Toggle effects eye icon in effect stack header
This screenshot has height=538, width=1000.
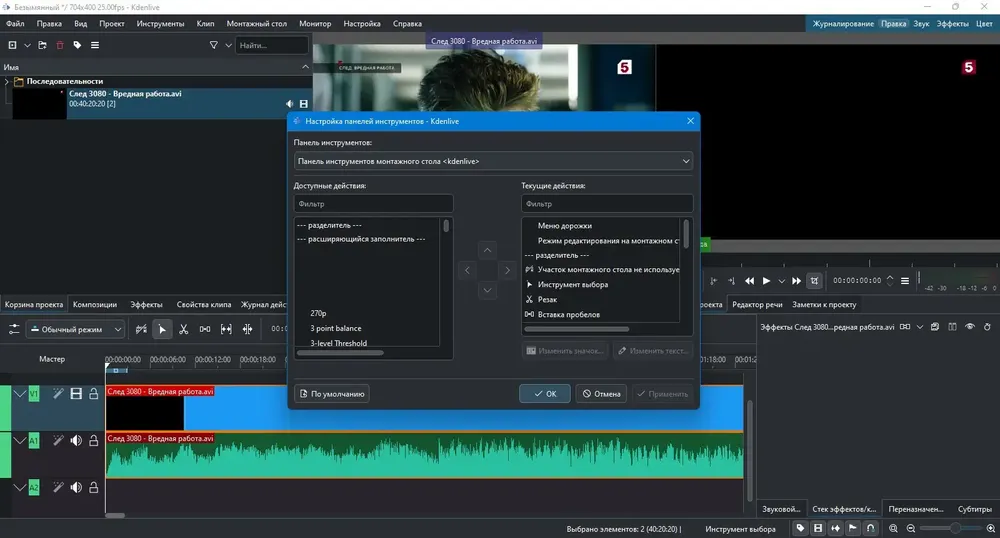pos(969,327)
